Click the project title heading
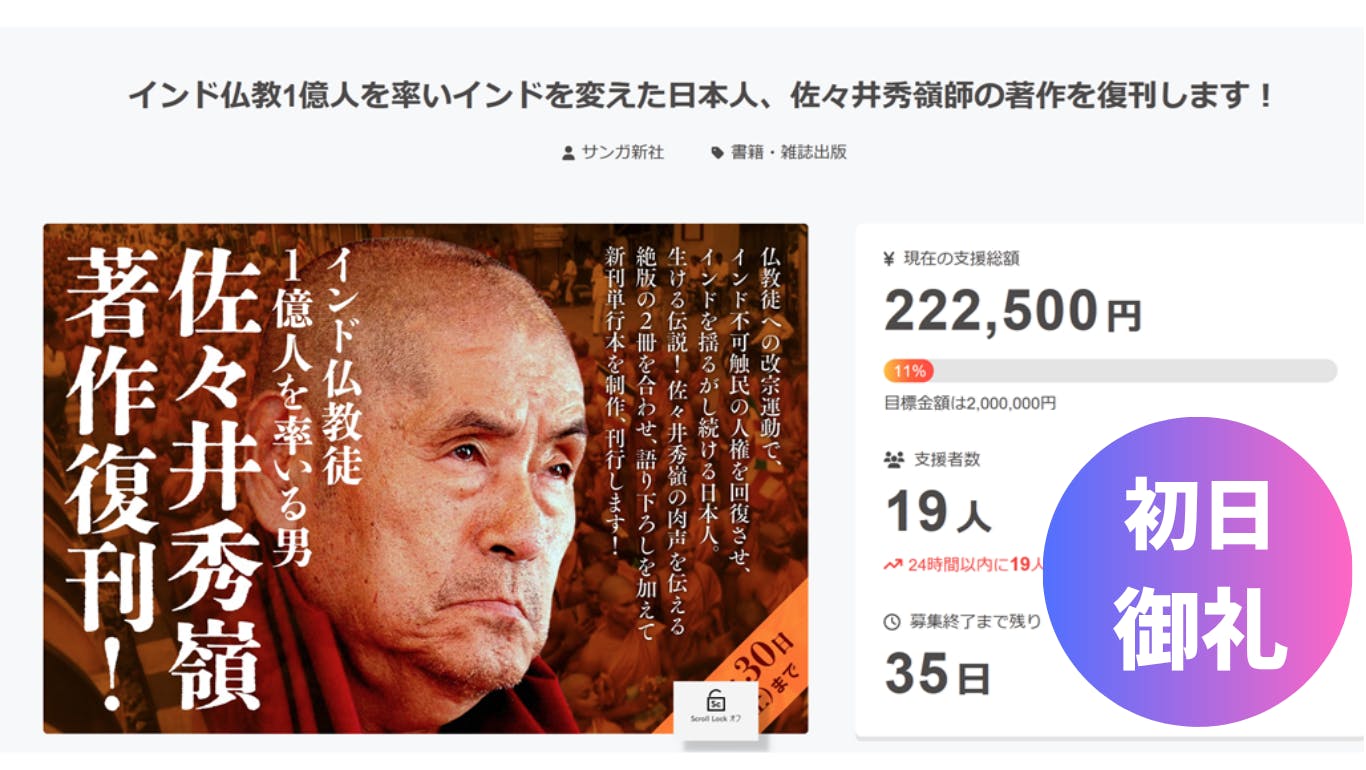The height and width of the screenshot is (770, 1366). coord(702,97)
